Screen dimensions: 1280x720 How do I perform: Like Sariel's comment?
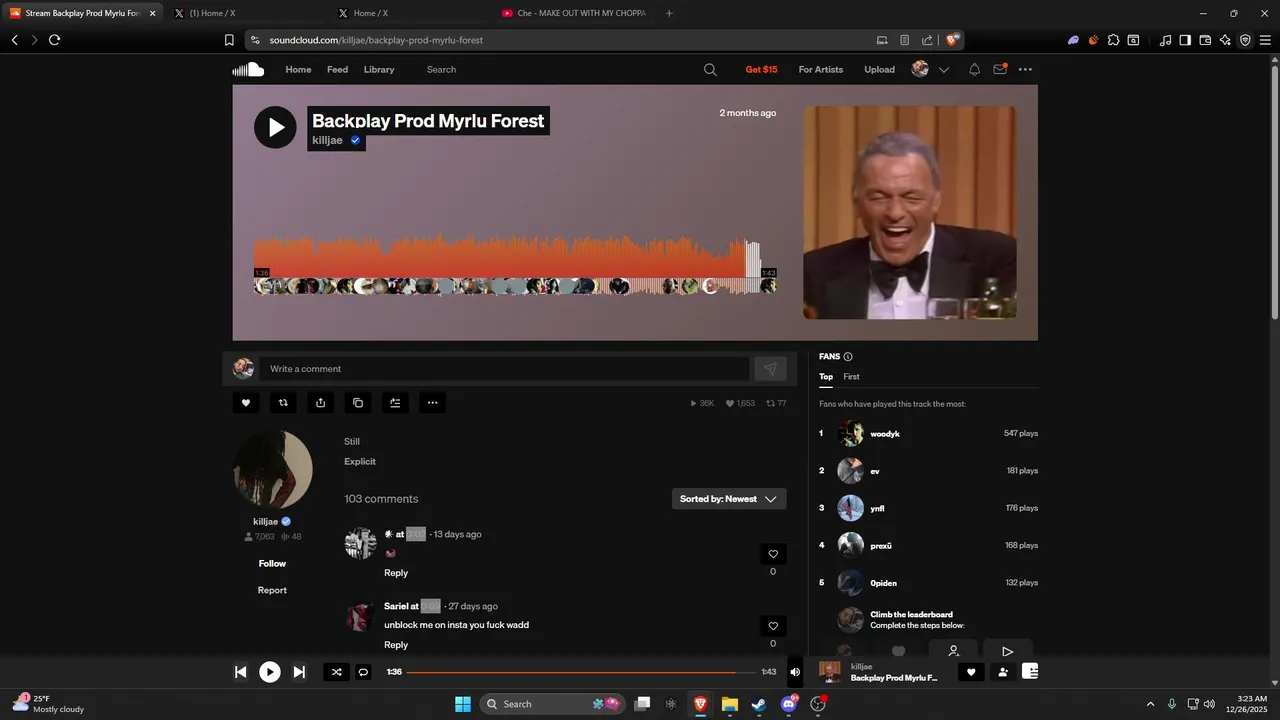[x=773, y=626]
